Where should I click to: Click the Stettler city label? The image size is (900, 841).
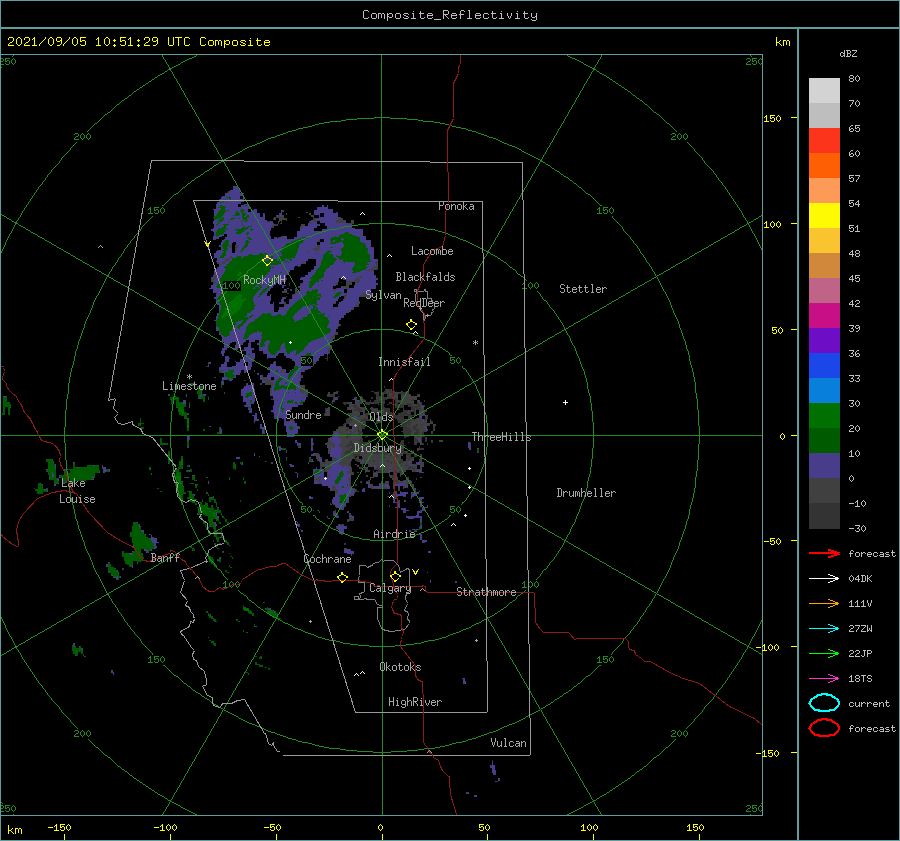pyautogui.click(x=583, y=289)
